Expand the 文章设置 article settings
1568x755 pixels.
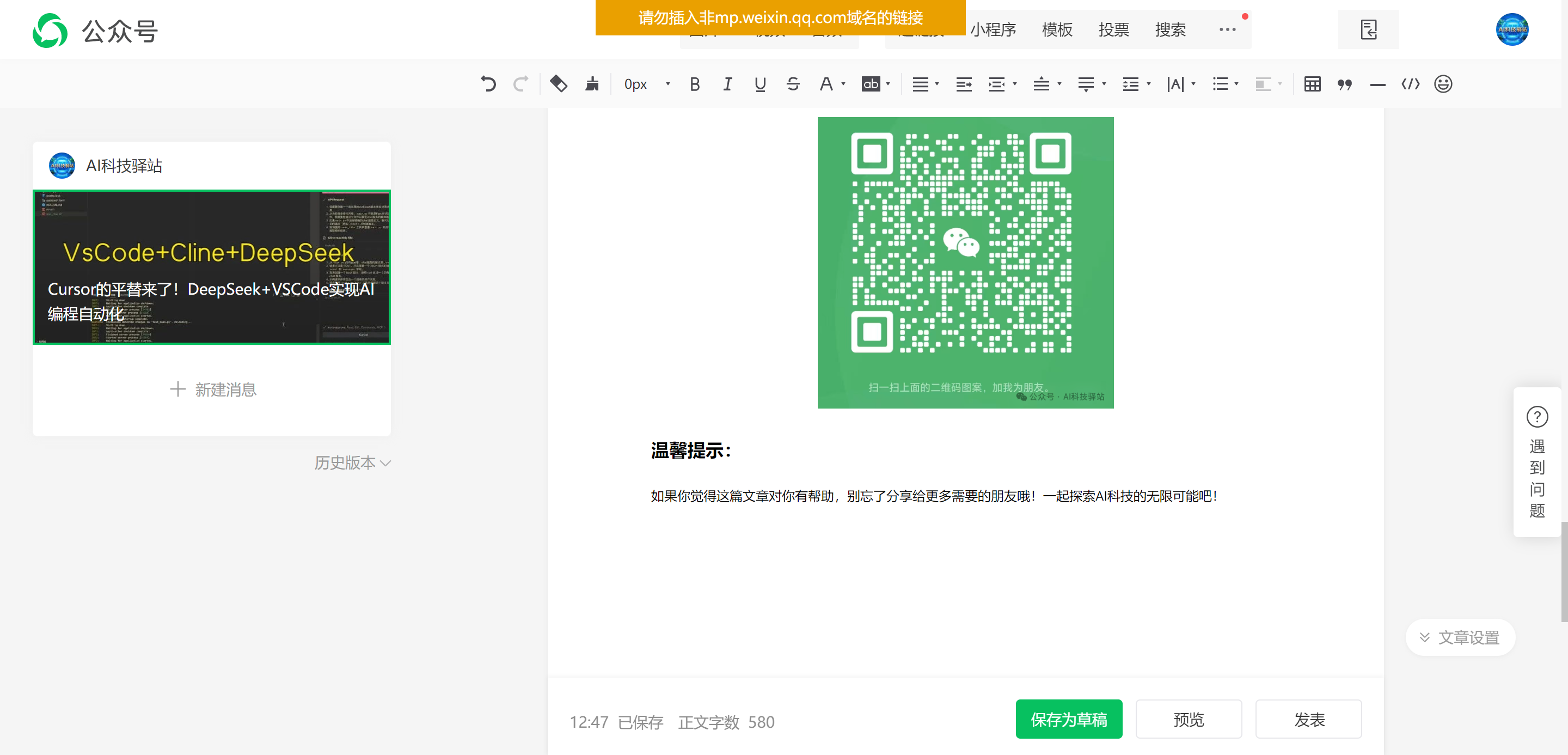coord(1460,637)
